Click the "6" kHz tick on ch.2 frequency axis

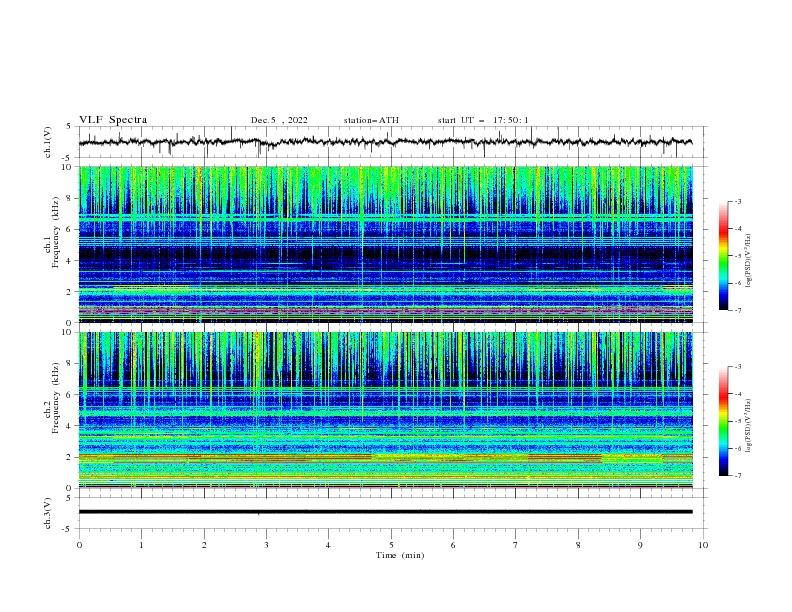(x=71, y=395)
